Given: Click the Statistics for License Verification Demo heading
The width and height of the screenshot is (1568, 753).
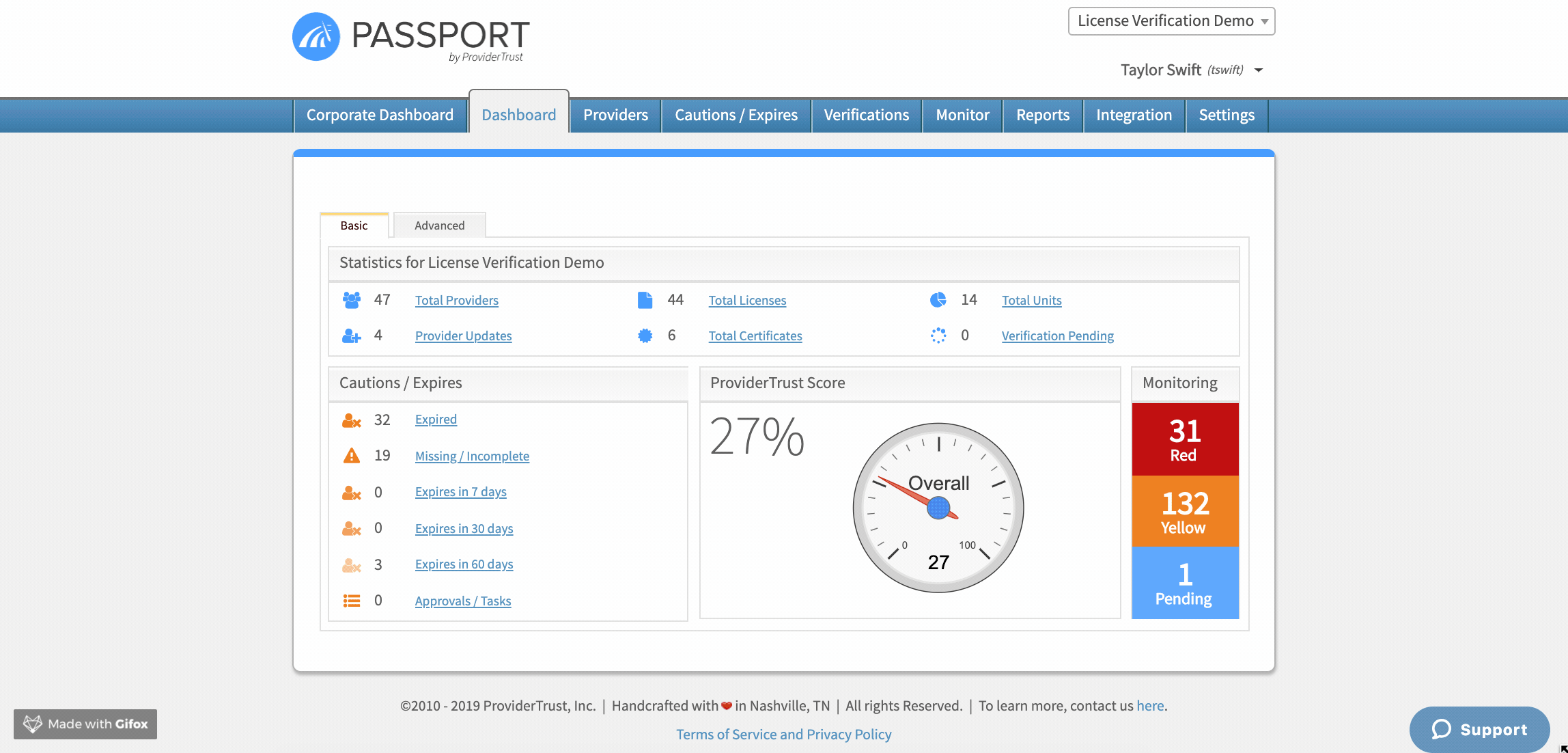Looking at the screenshot, I should click(x=472, y=262).
